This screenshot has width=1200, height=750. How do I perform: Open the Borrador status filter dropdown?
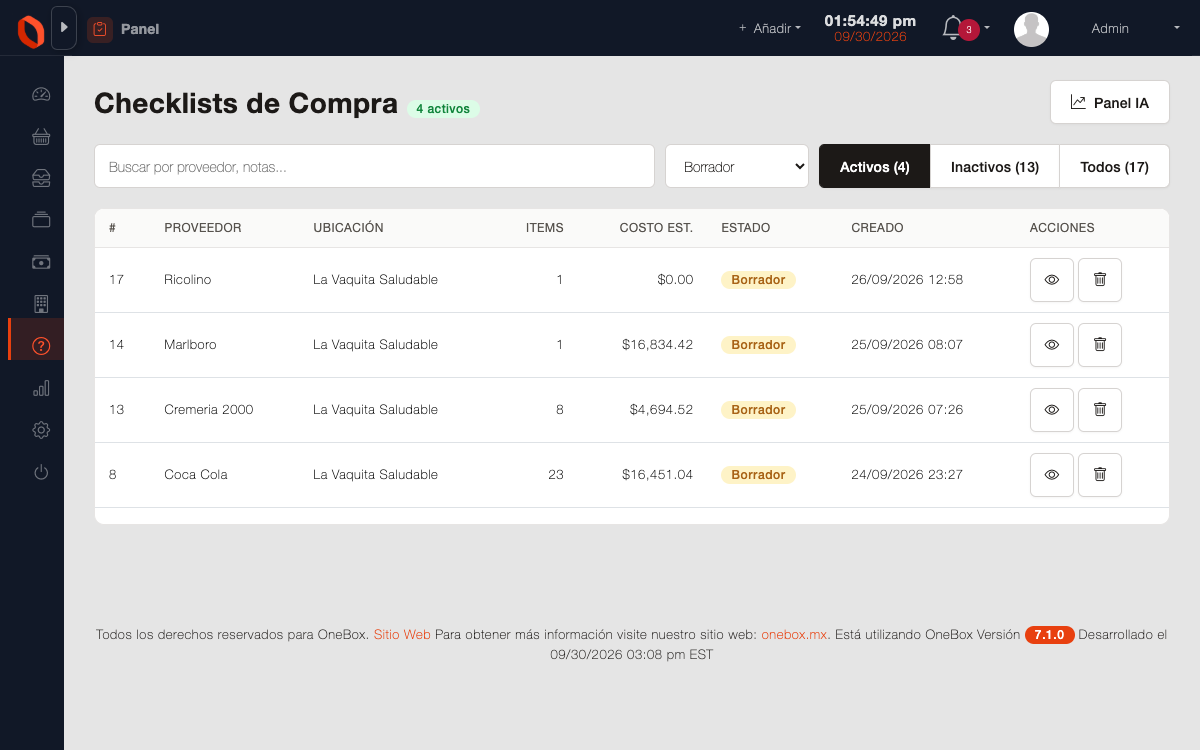pyautogui.click(x=737, y=166)
